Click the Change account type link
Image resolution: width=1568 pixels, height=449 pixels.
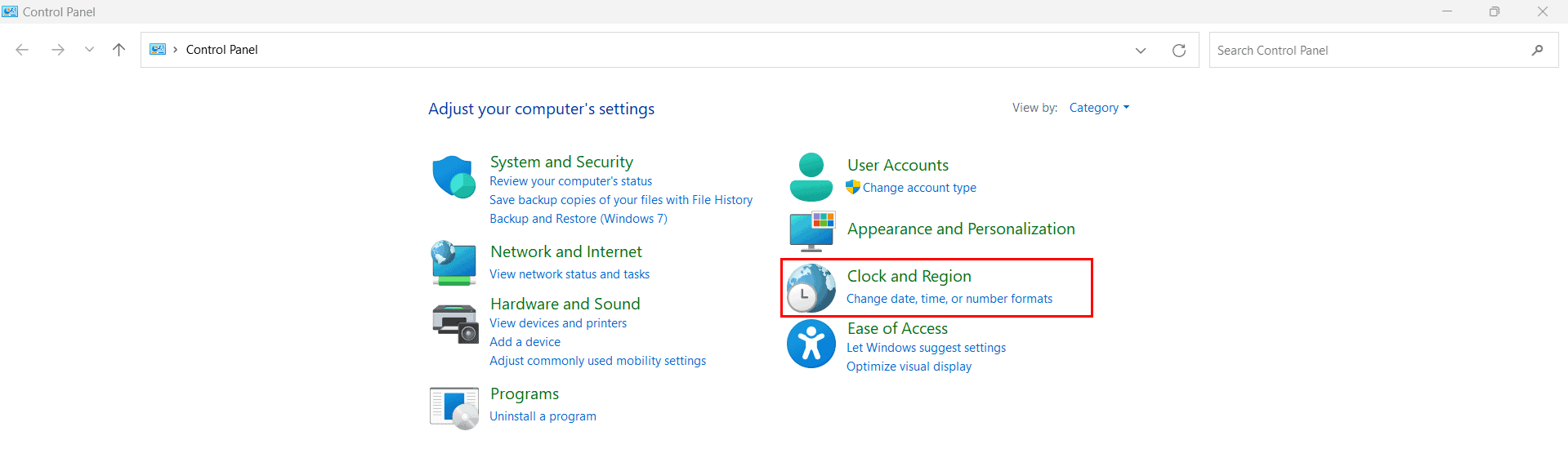[x=919, y=188]
